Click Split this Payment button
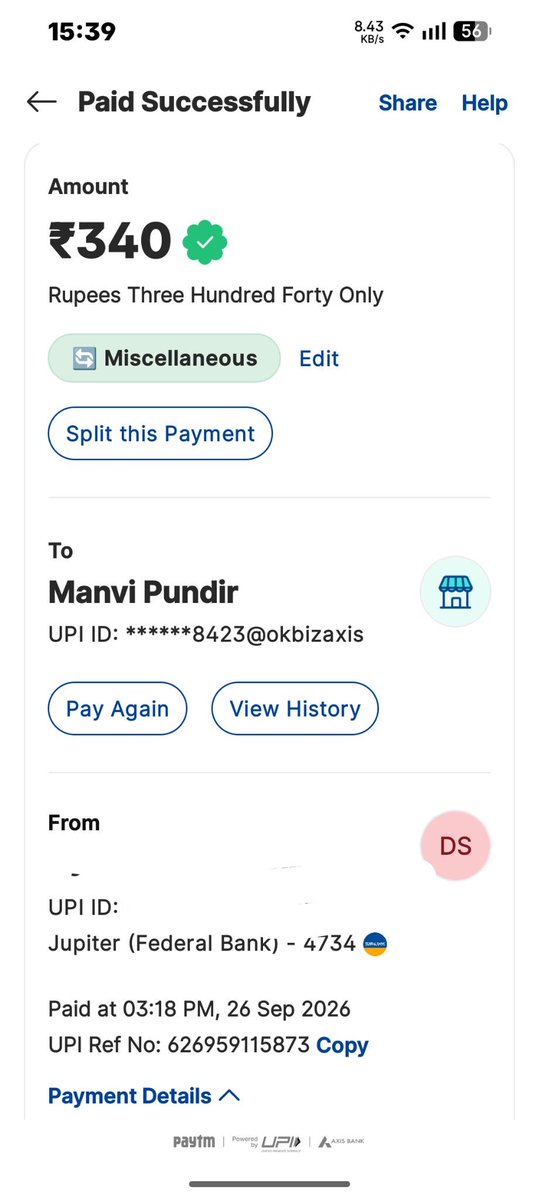 pyautogui.click(x=160, y=434)
